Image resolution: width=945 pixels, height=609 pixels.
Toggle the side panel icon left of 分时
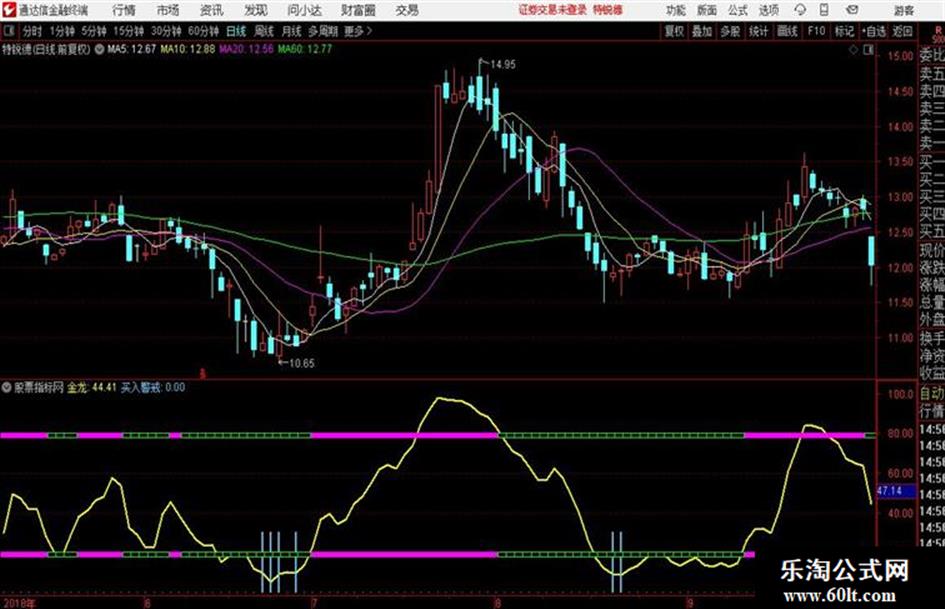tap(9, 31)
